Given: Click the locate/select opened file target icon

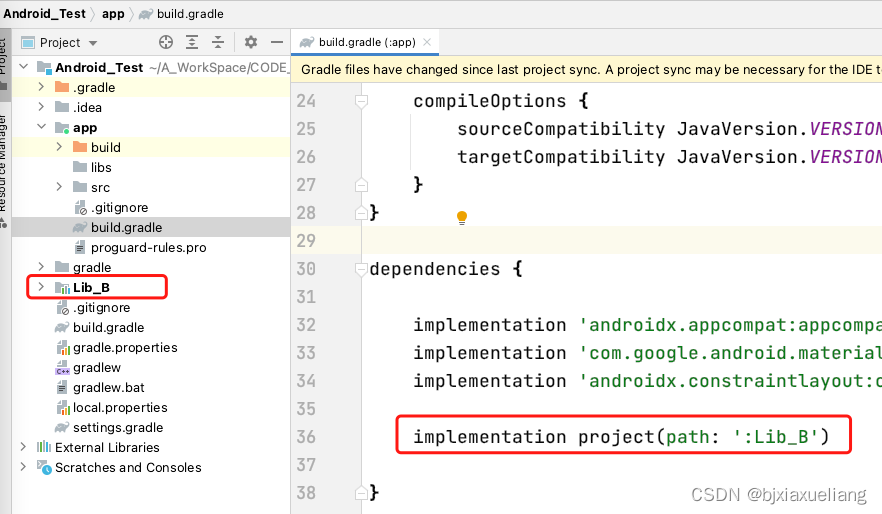Looking at the screenshot, I should pyautogui.click(x=166, y=42).
